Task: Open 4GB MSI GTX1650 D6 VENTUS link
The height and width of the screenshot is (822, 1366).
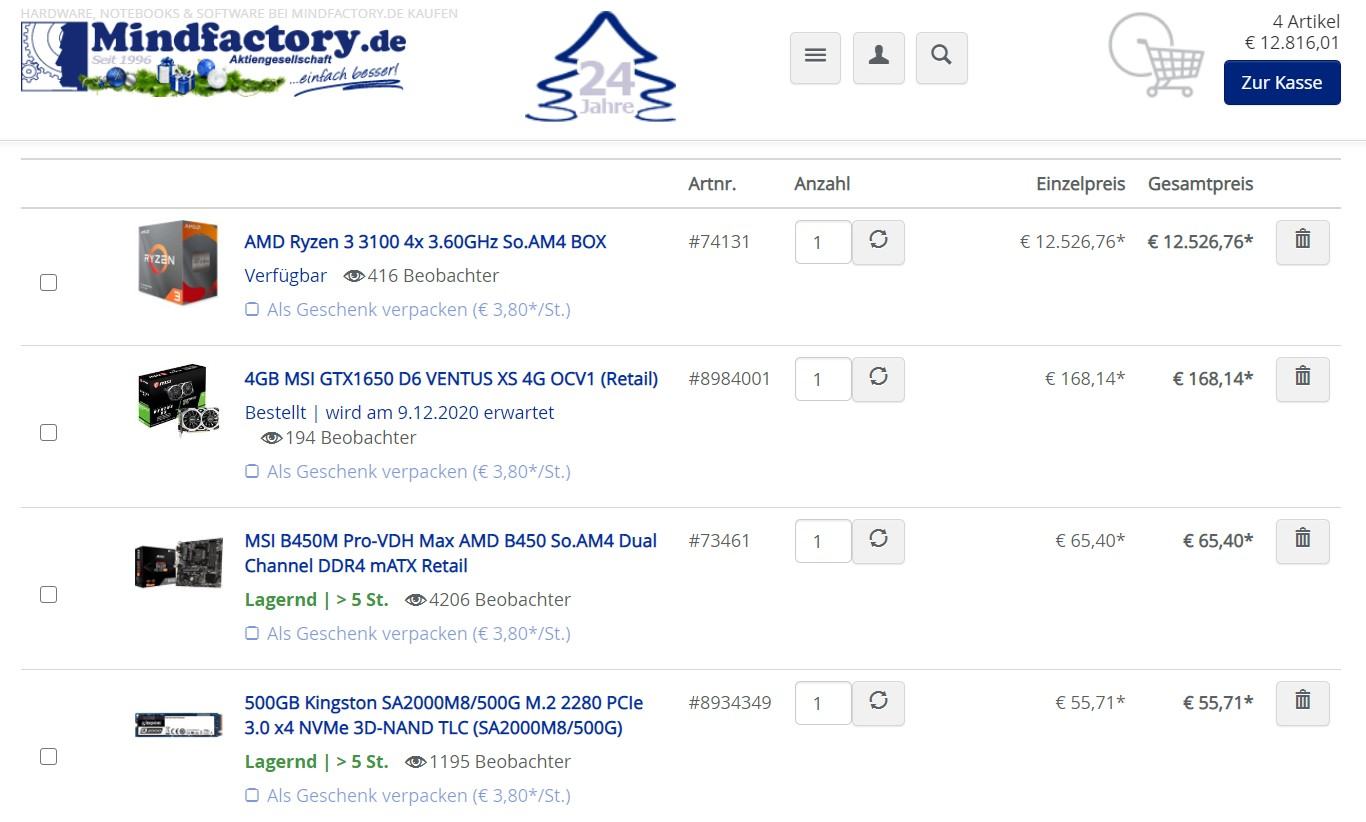Action: point(451,379)
